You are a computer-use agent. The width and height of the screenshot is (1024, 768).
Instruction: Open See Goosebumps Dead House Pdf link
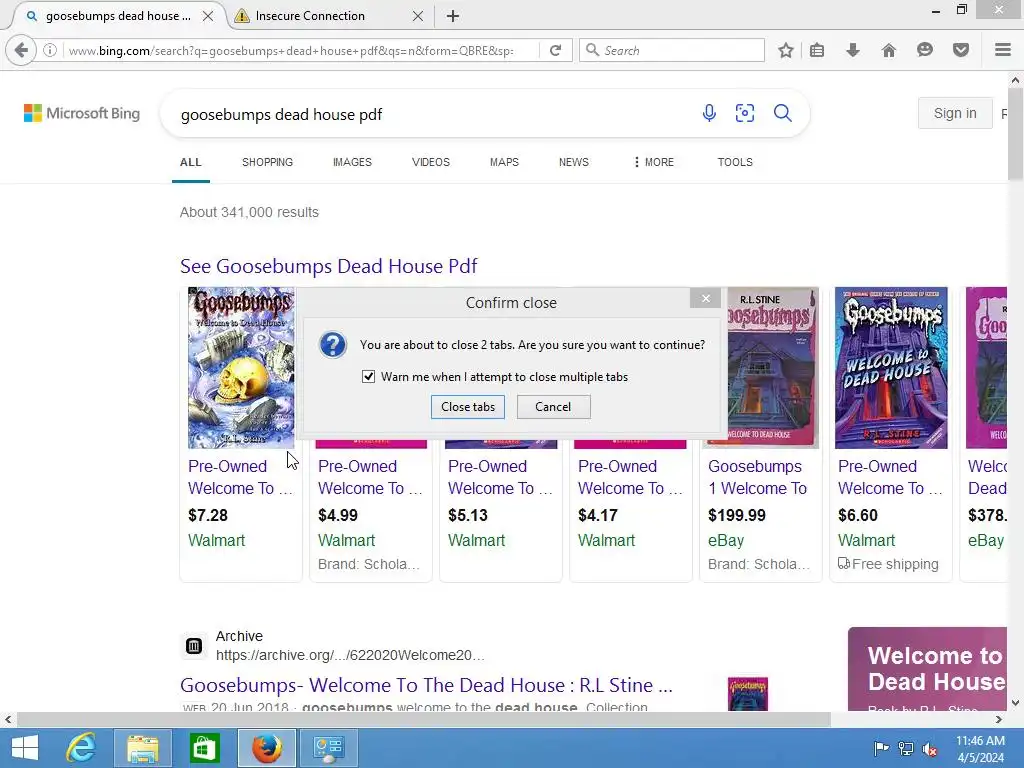[328, 266]
